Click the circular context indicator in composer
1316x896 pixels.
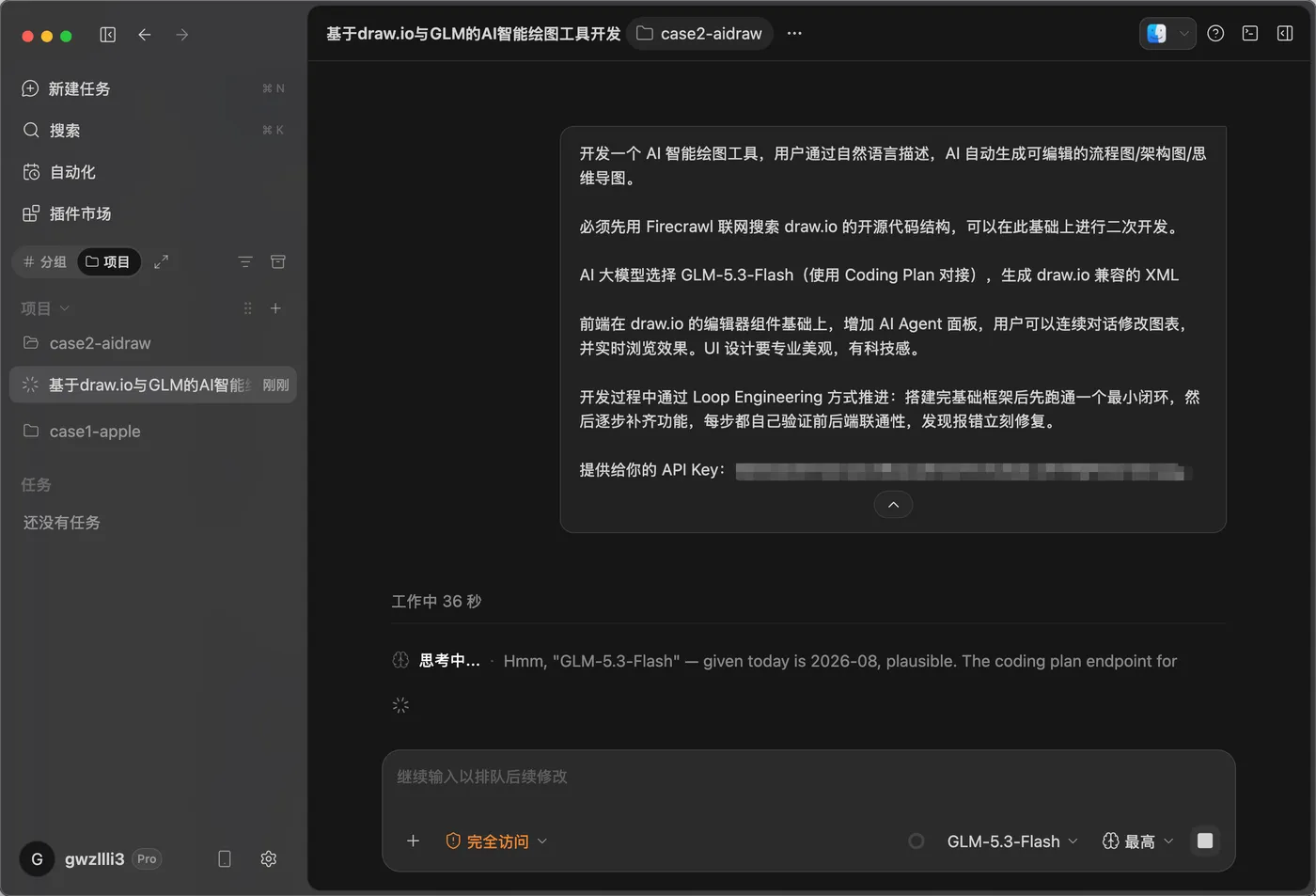pyautogui.click(x=916, y=841)
